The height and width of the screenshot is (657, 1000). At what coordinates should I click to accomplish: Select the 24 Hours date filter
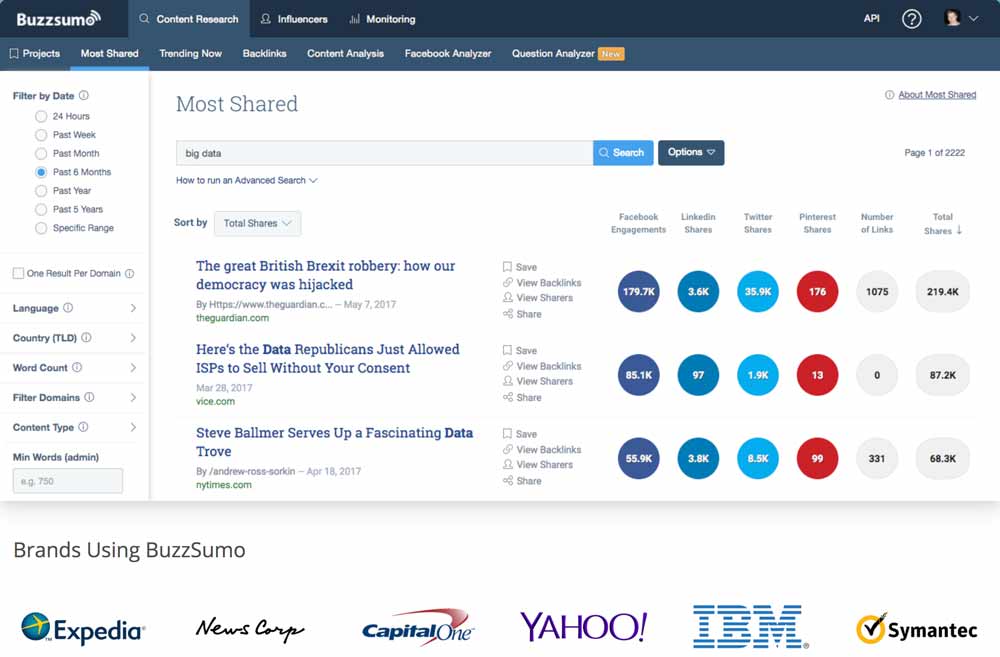click(x=41, y=116)
